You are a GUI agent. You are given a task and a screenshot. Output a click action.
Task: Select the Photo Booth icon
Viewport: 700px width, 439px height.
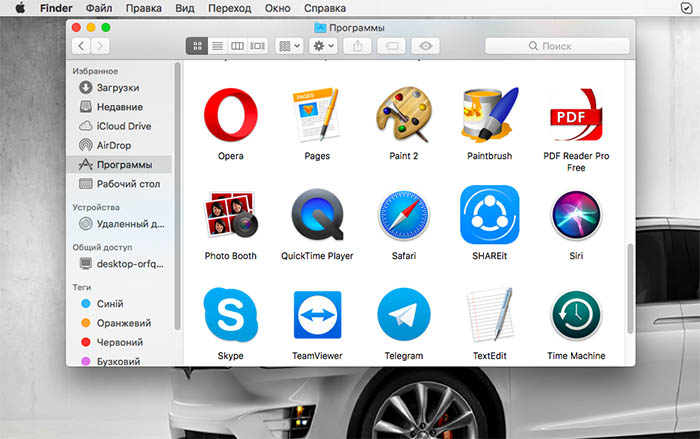point(231,215)
